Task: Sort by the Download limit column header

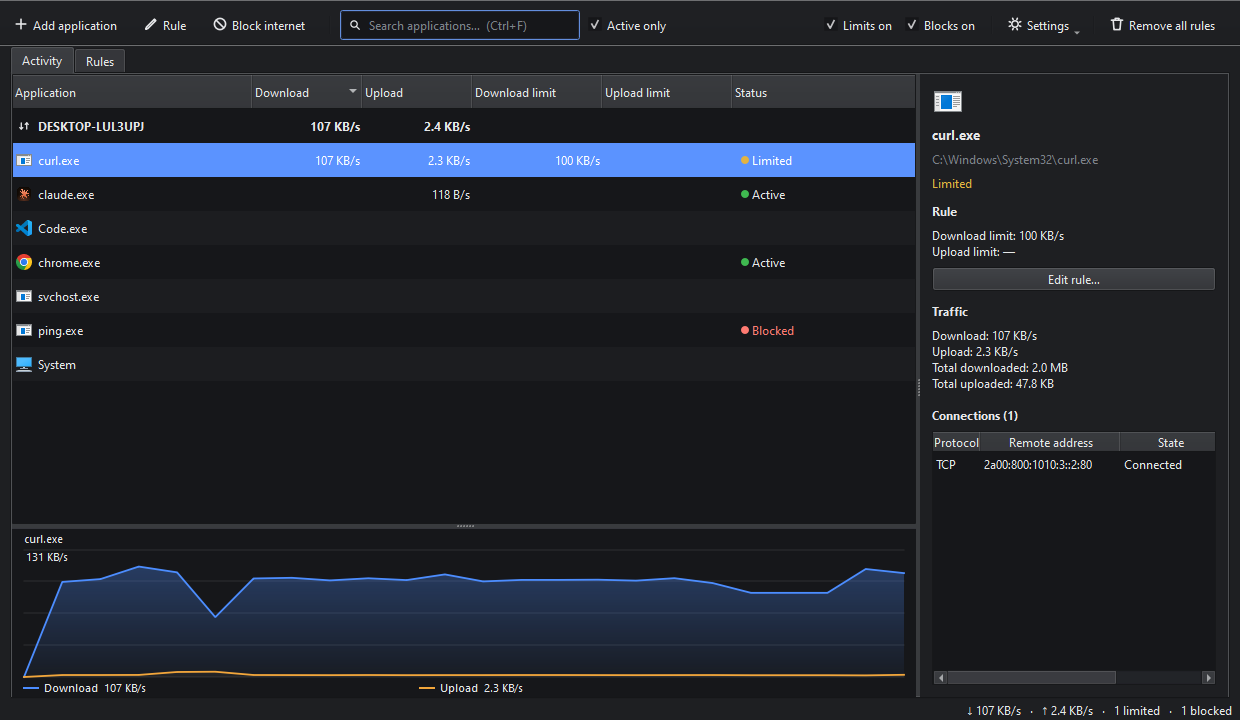Action: 536,92
